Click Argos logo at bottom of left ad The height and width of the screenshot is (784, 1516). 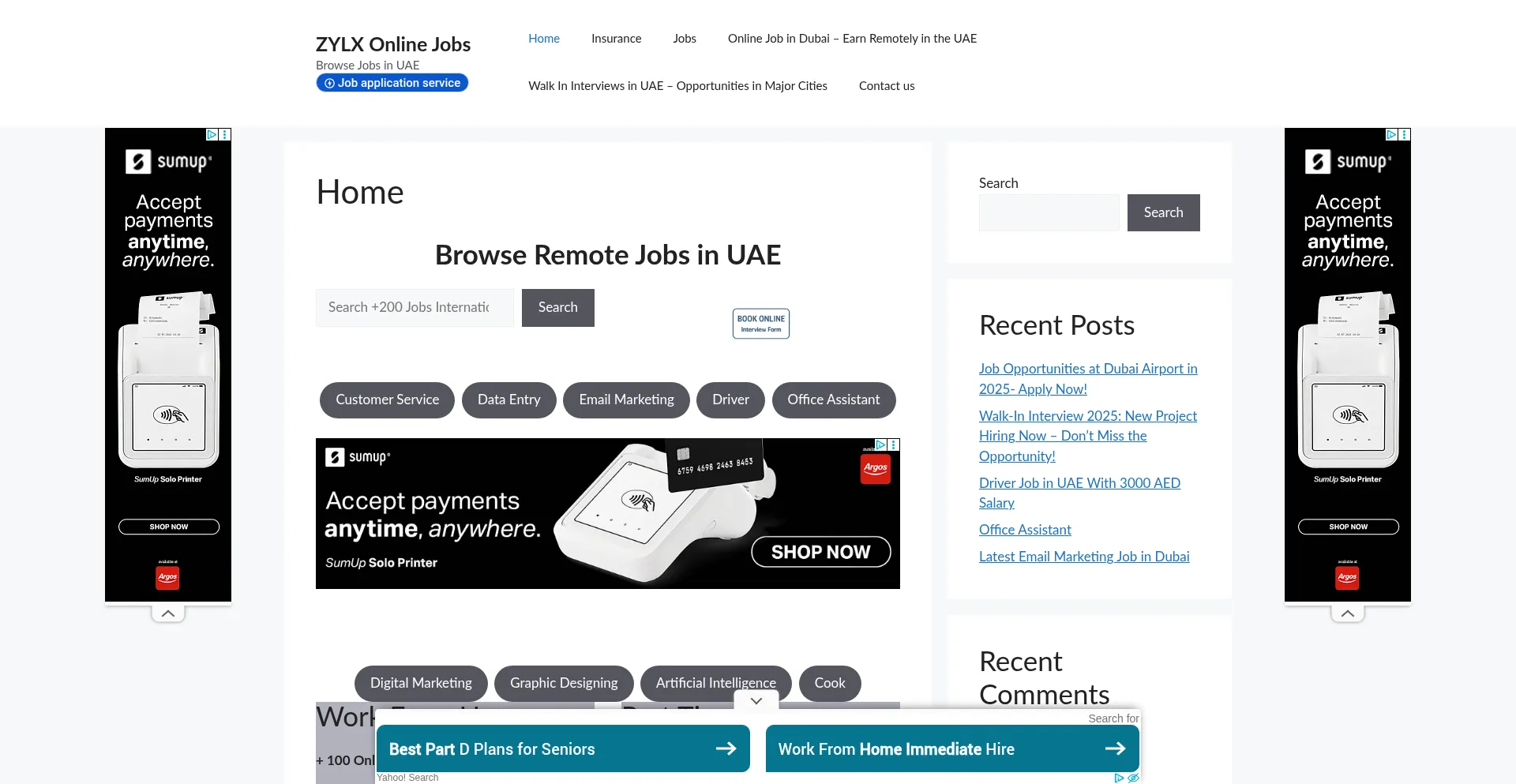167,577
